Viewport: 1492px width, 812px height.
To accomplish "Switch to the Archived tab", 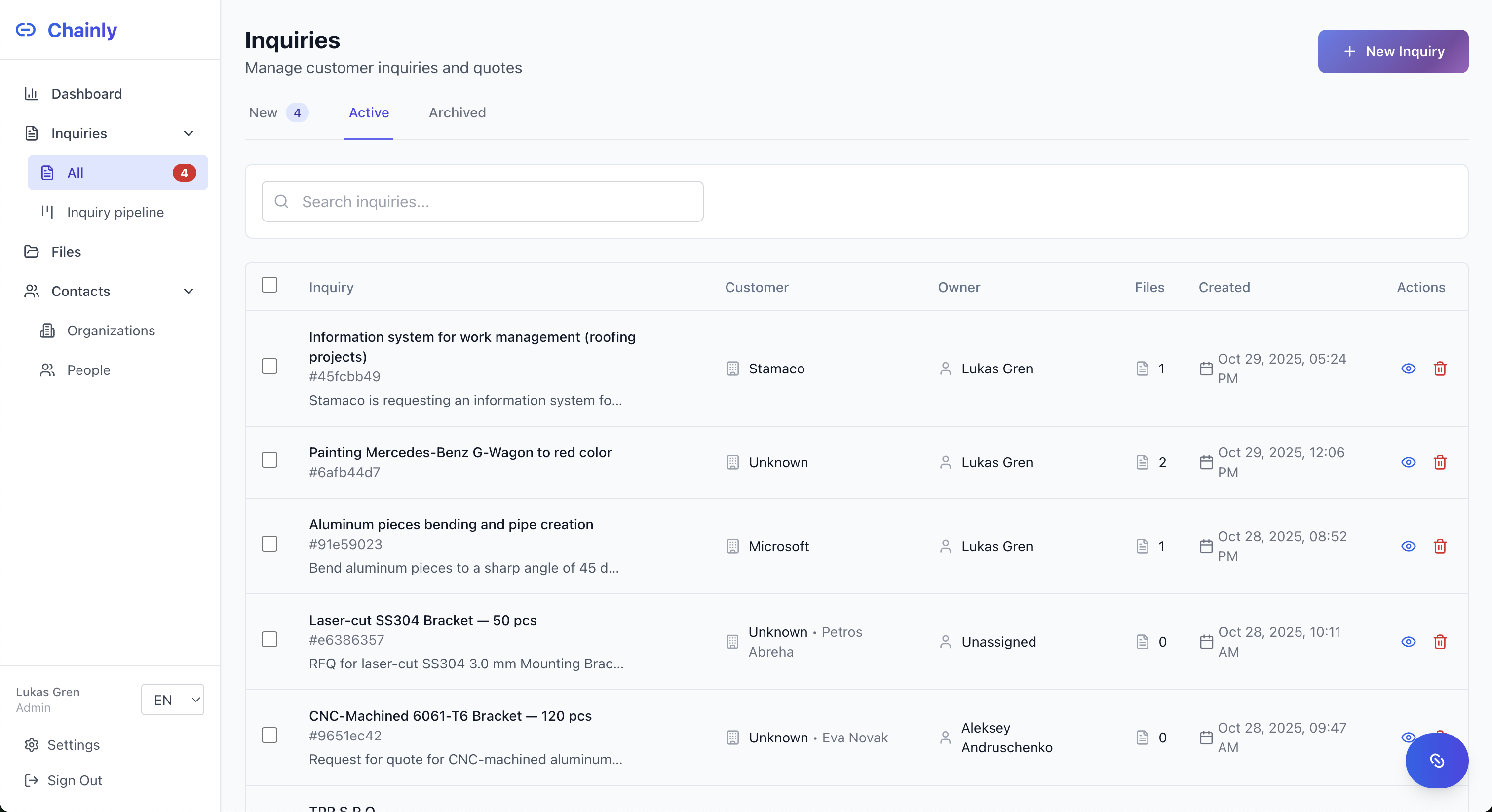I will (x=457, y=113).
